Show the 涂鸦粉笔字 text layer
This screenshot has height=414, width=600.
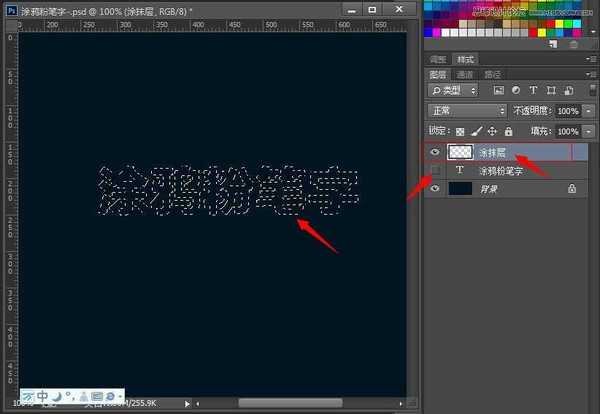click(435, 170)
